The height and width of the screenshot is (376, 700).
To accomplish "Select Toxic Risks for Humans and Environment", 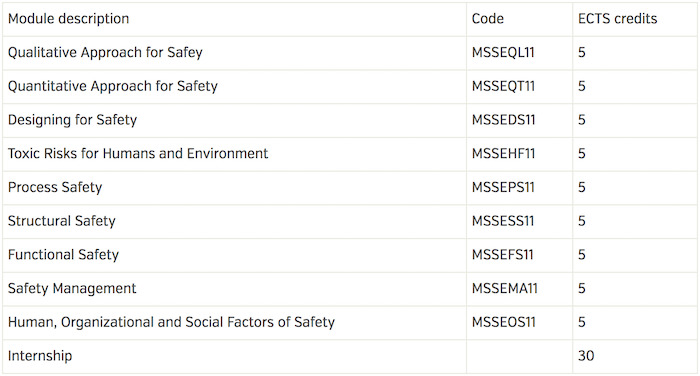I will click(x=138, y=154).
